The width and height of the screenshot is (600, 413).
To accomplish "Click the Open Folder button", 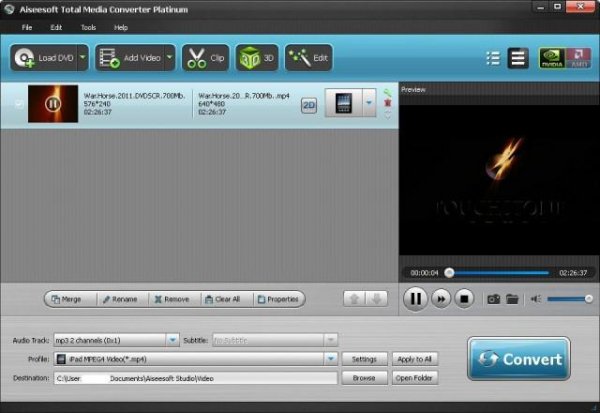I will click(x=414, y=378).
